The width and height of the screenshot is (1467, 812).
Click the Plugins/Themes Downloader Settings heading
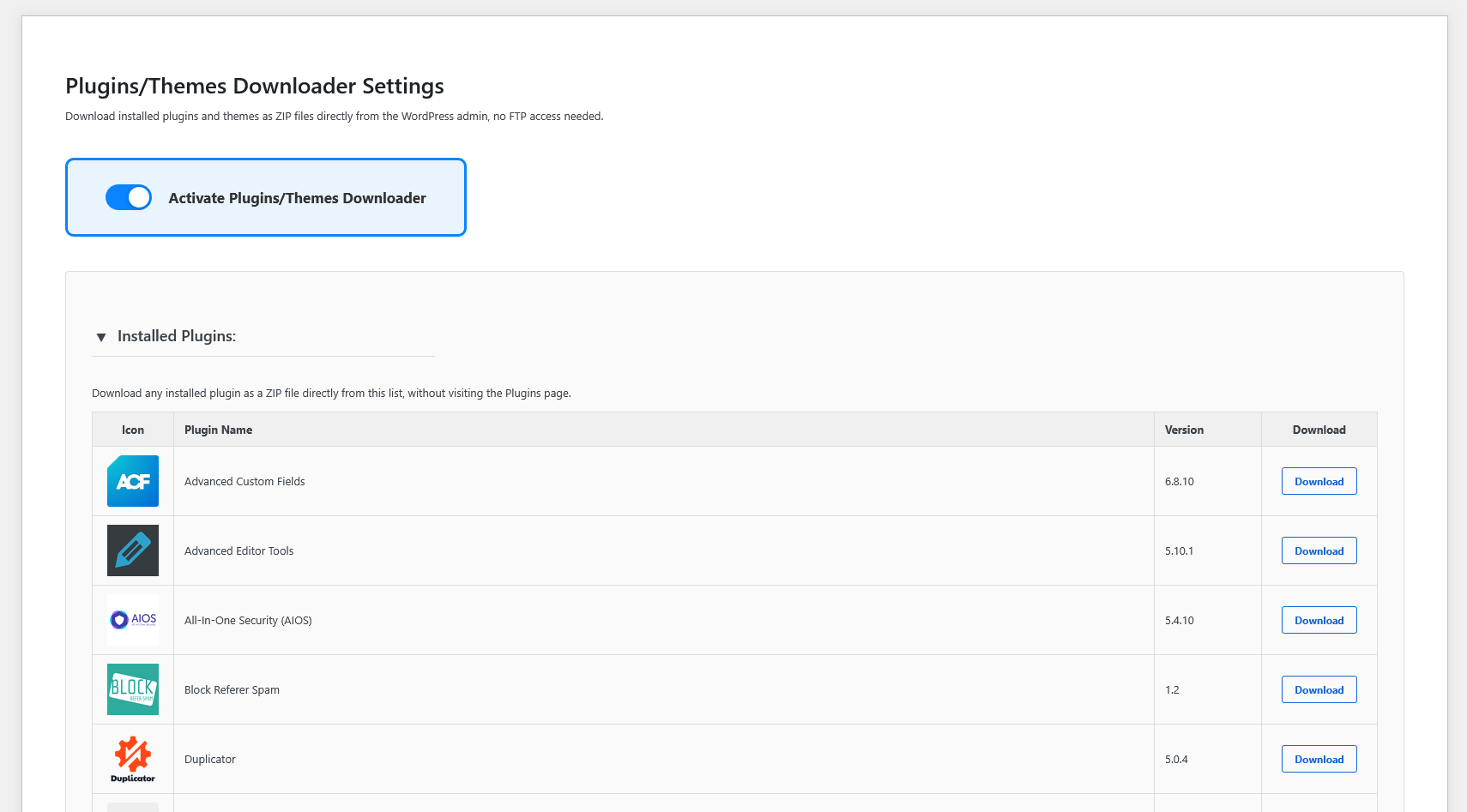255,86
